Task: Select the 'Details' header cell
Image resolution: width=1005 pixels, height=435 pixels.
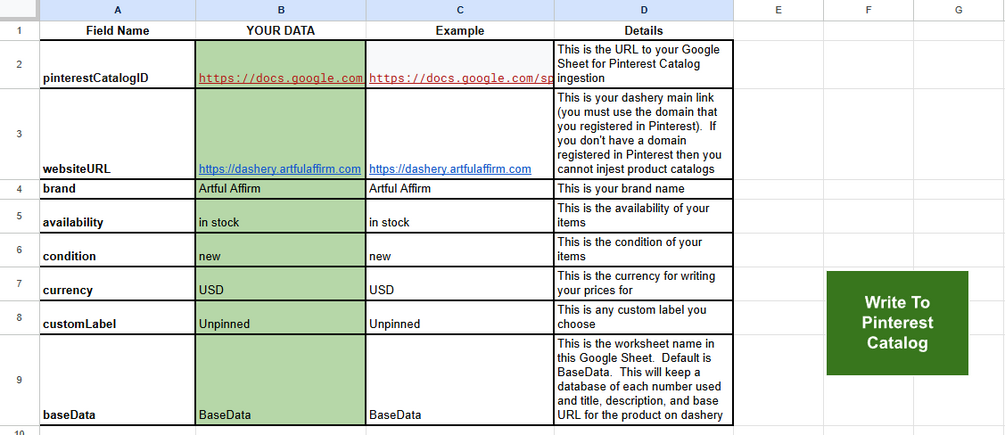Action: pos(644,31)
